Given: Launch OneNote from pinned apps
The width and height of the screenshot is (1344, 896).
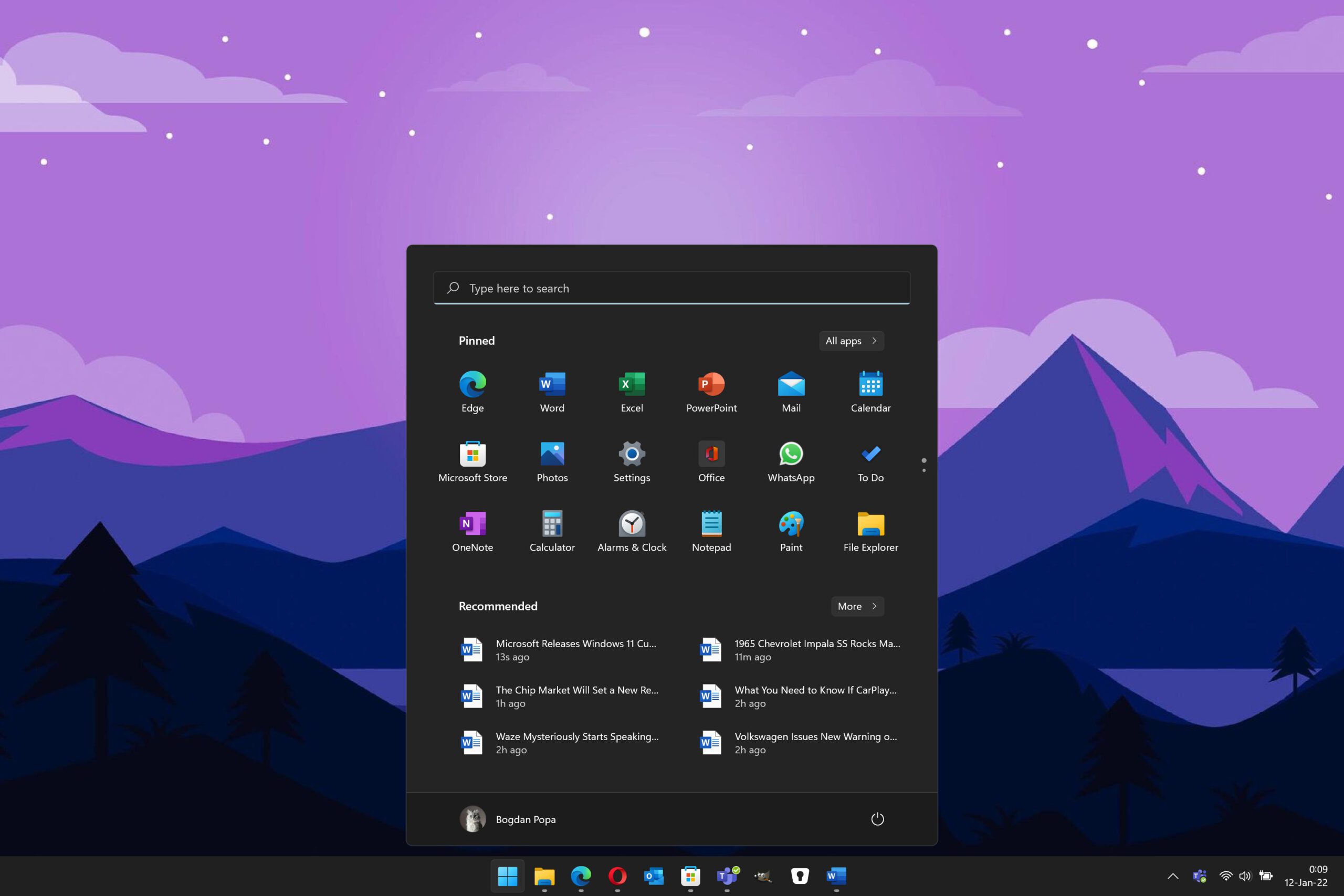Looking at the screenshot, I should pyautogui.click(x=472, y=531).
